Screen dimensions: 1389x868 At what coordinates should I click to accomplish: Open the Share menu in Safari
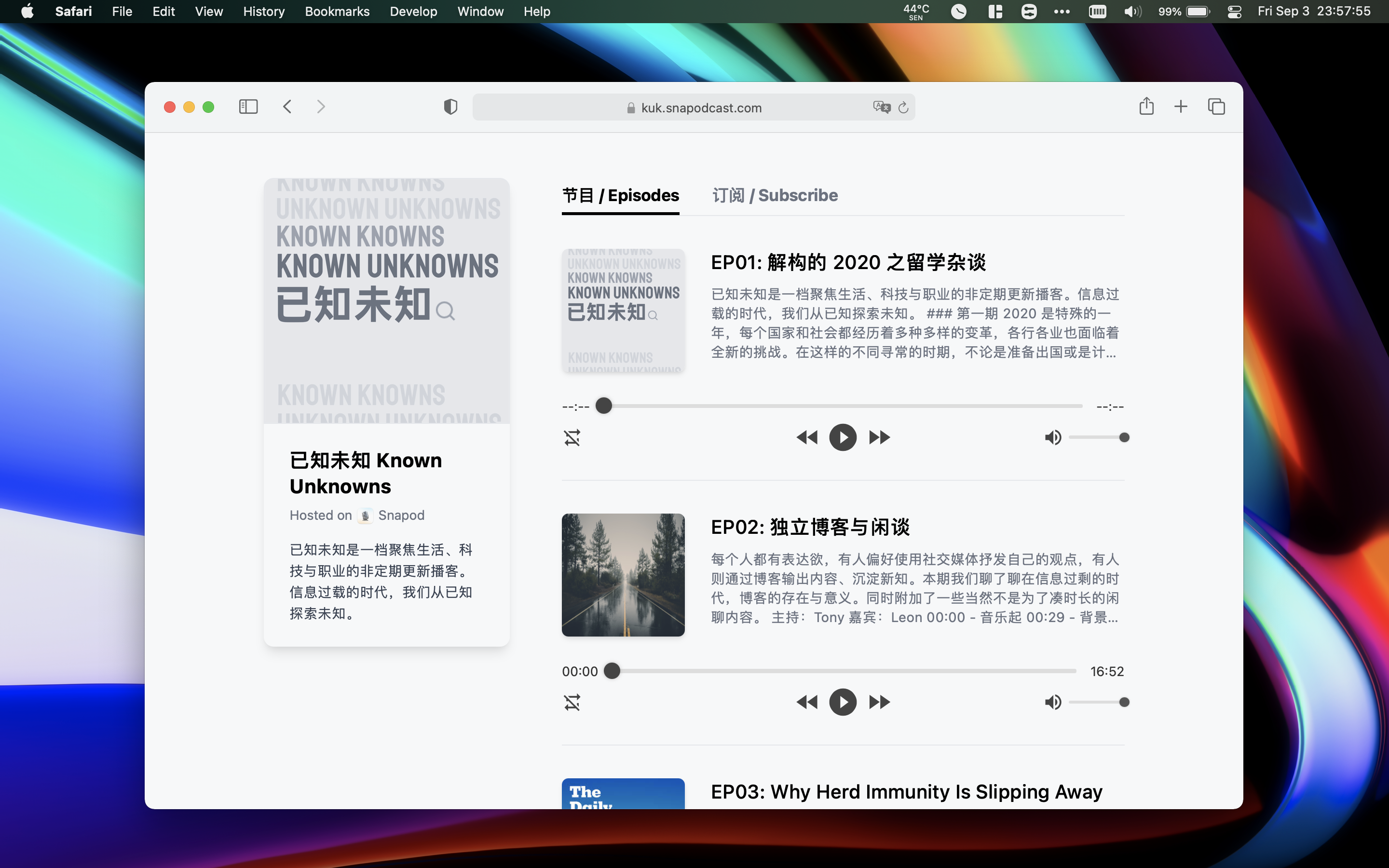coord(1146,106)
